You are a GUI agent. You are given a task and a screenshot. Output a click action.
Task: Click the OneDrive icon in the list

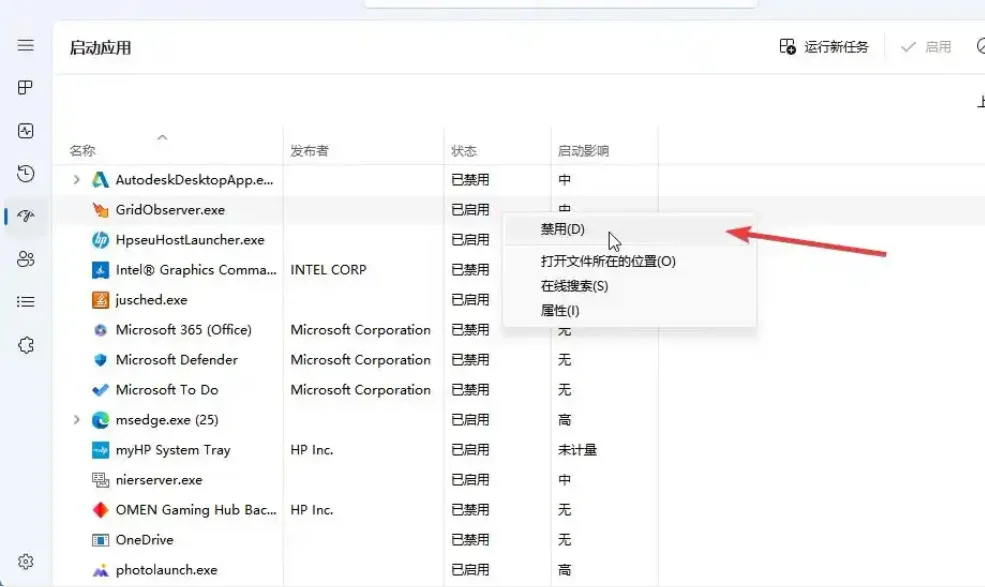click(101, 540)
